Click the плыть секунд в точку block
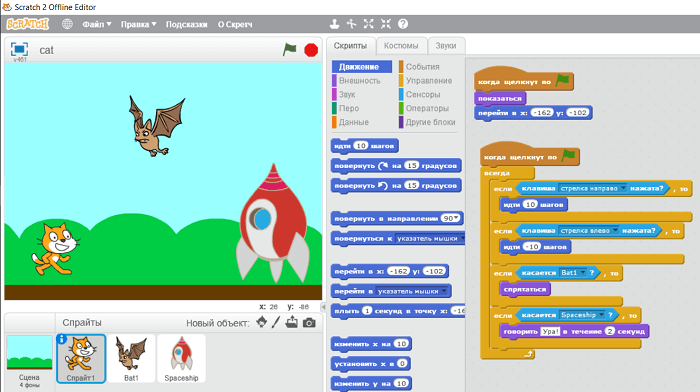Screen dimensions: 700x392 tap(398, 311)
